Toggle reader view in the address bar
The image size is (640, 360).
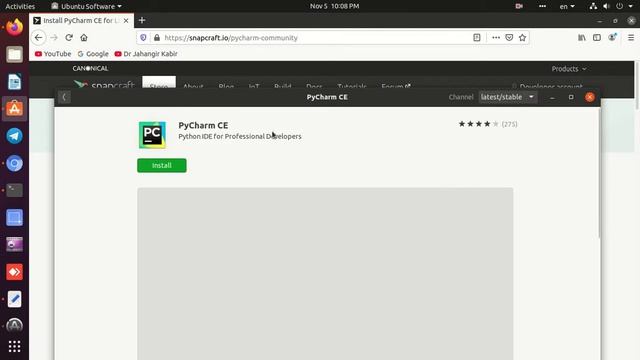[476, 38]
